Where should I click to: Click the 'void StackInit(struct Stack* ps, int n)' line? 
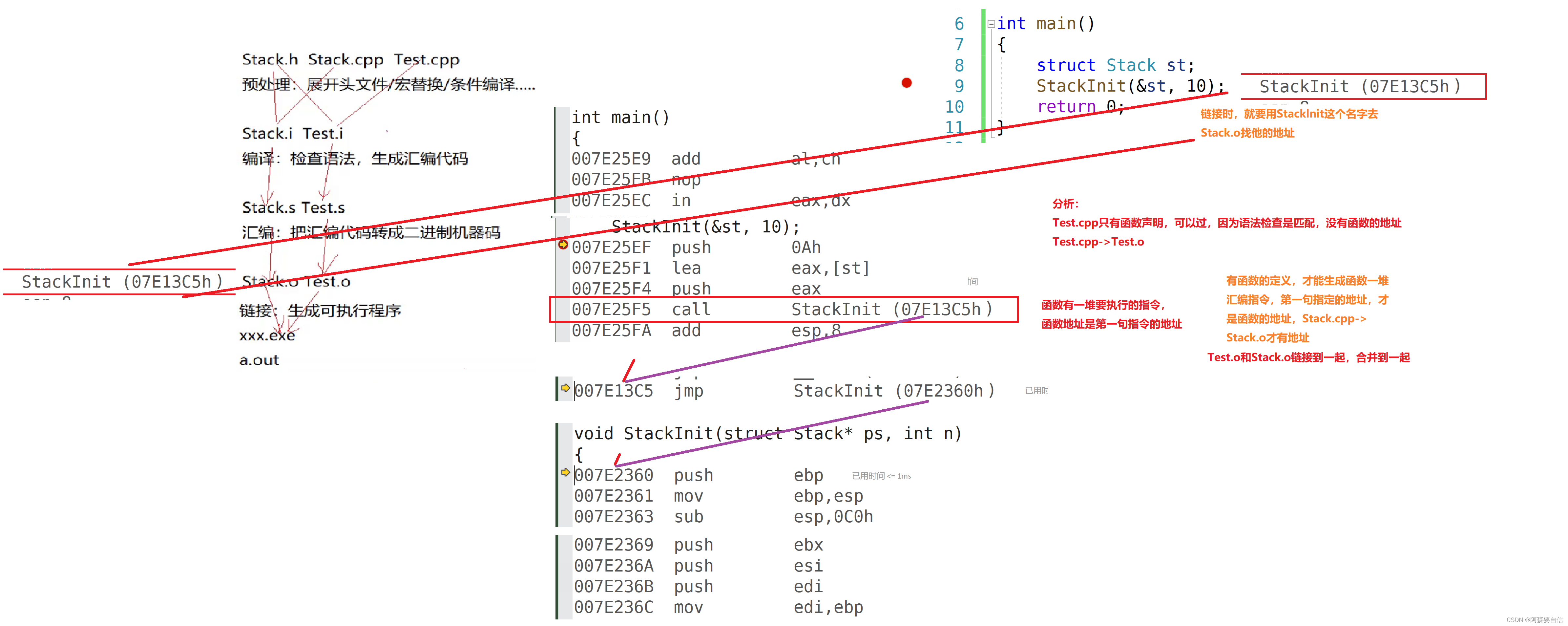click(x=768, y=434)
